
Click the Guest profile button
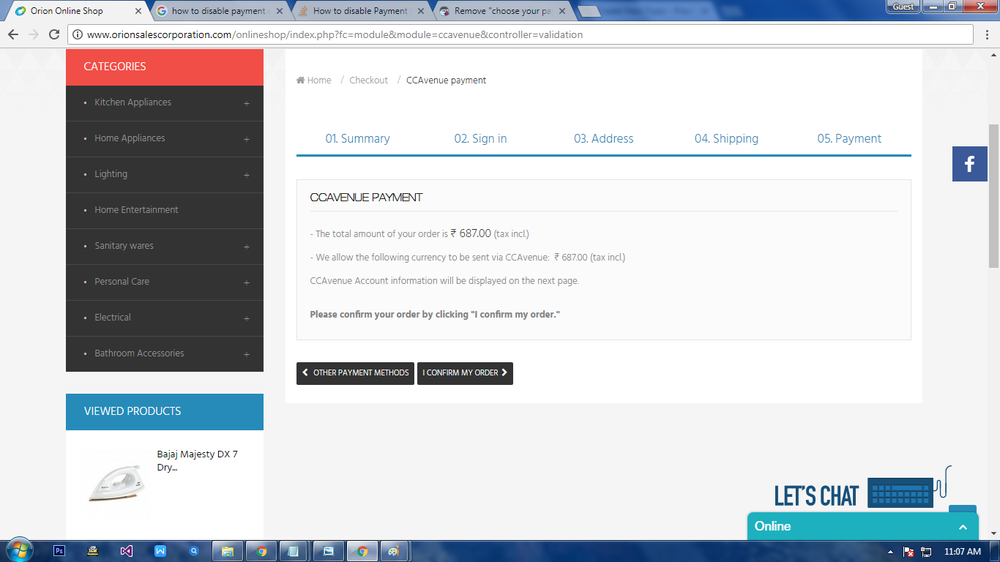902,6
